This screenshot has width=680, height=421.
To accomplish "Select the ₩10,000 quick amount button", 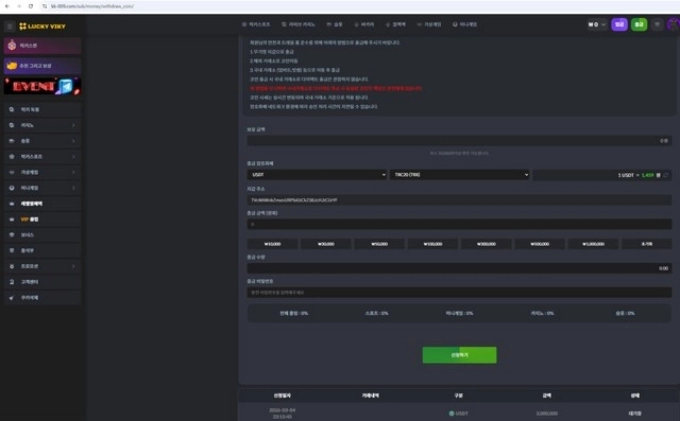I will click(271, 243).
